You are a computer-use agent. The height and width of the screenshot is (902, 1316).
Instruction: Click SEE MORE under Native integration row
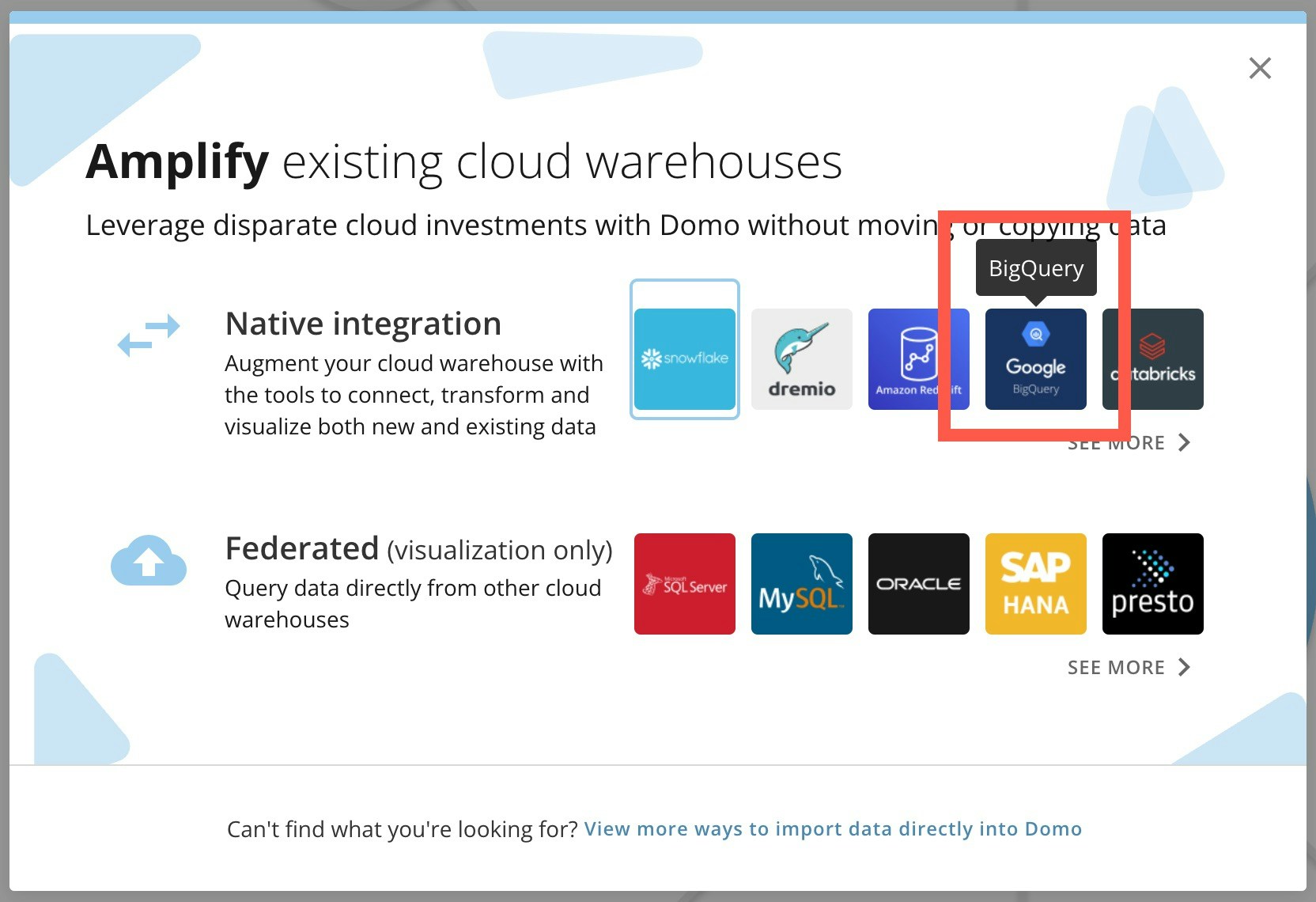(x=1117, y=442)
